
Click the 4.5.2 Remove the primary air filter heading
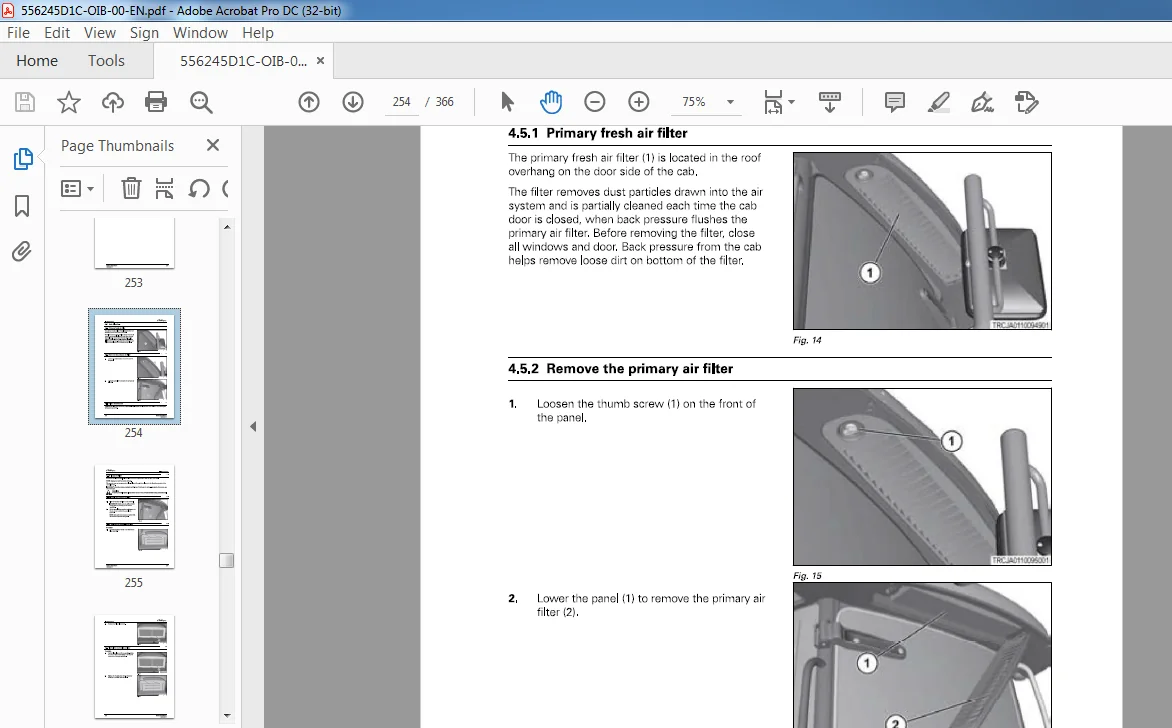[620, 368]
